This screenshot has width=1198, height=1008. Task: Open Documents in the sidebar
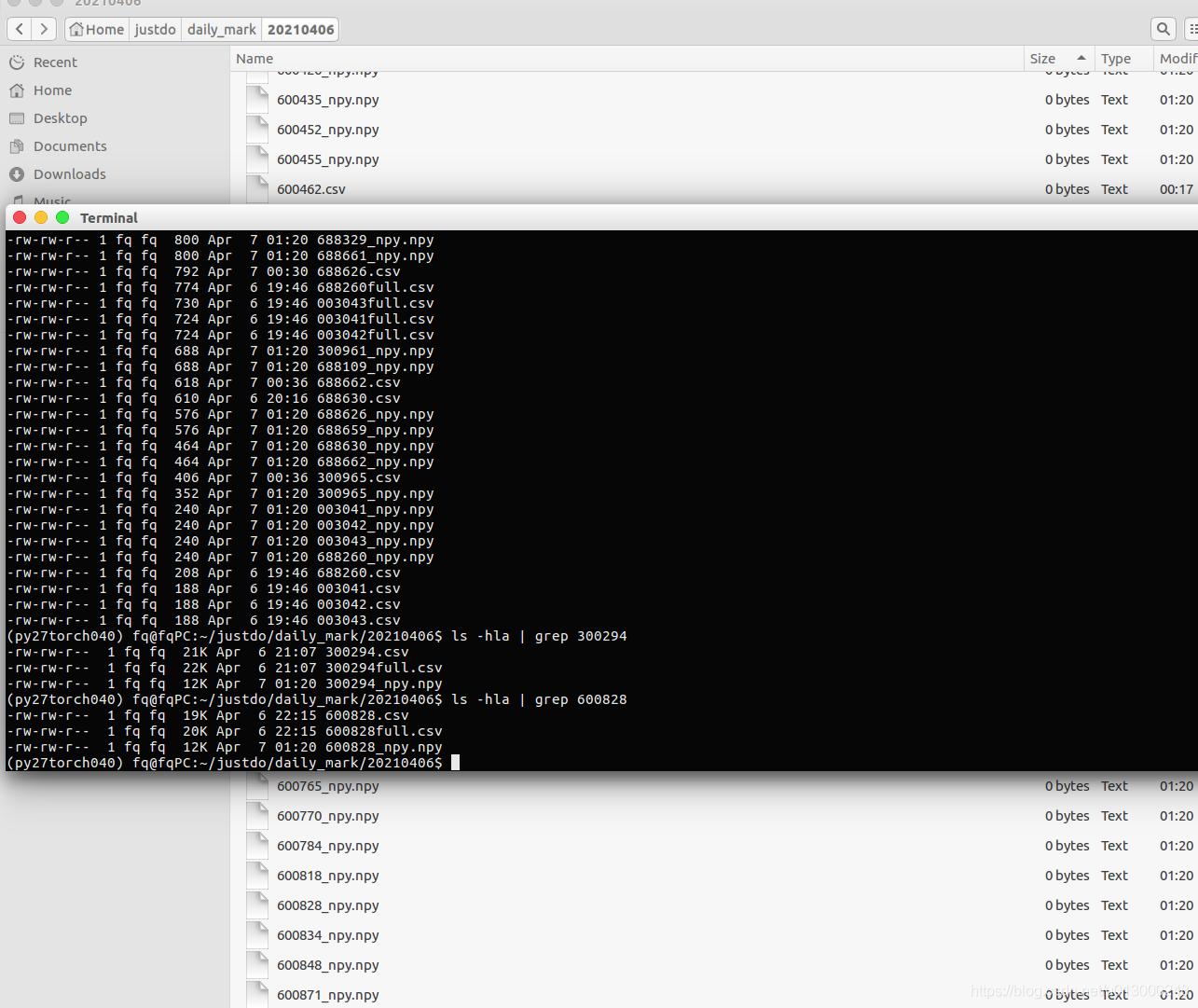click(70, 146)
